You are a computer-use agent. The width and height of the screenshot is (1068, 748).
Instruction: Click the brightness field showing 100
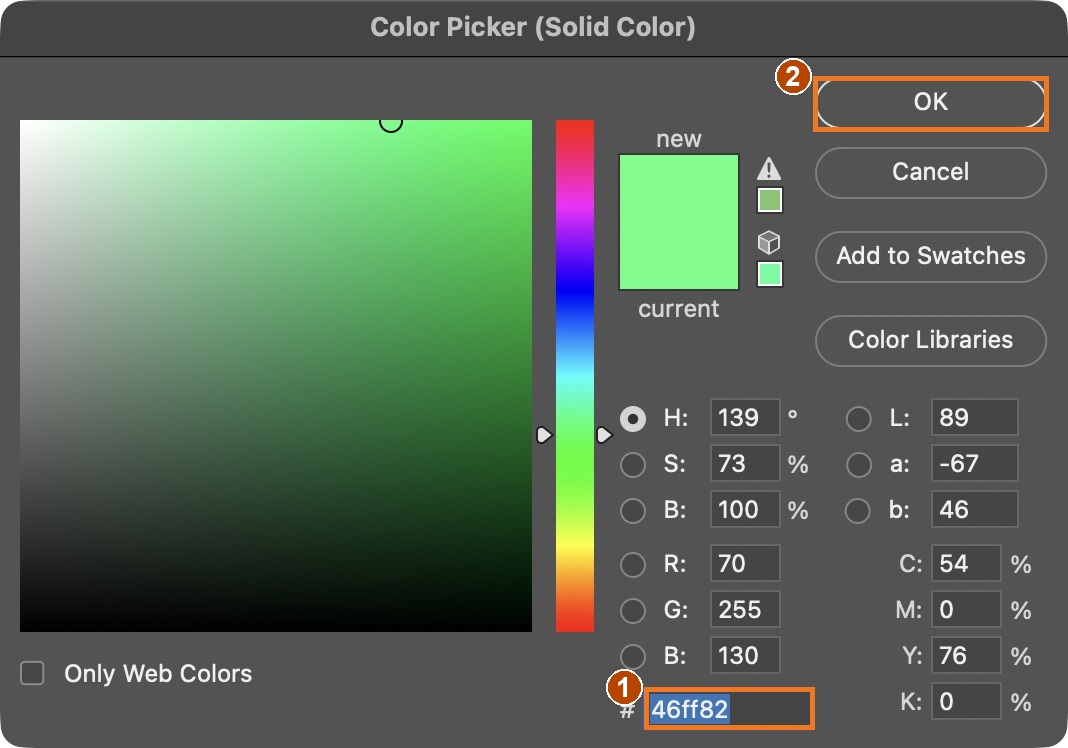[x=744, y=509]
